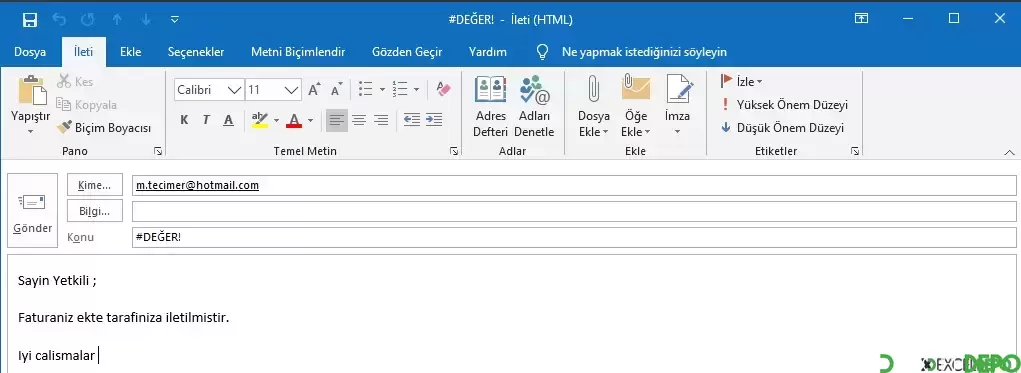This screenshot has height=373, width=1021.
Task: Open font color dropdown arrow
Action: pyautogui.click(x=311, y=120)
